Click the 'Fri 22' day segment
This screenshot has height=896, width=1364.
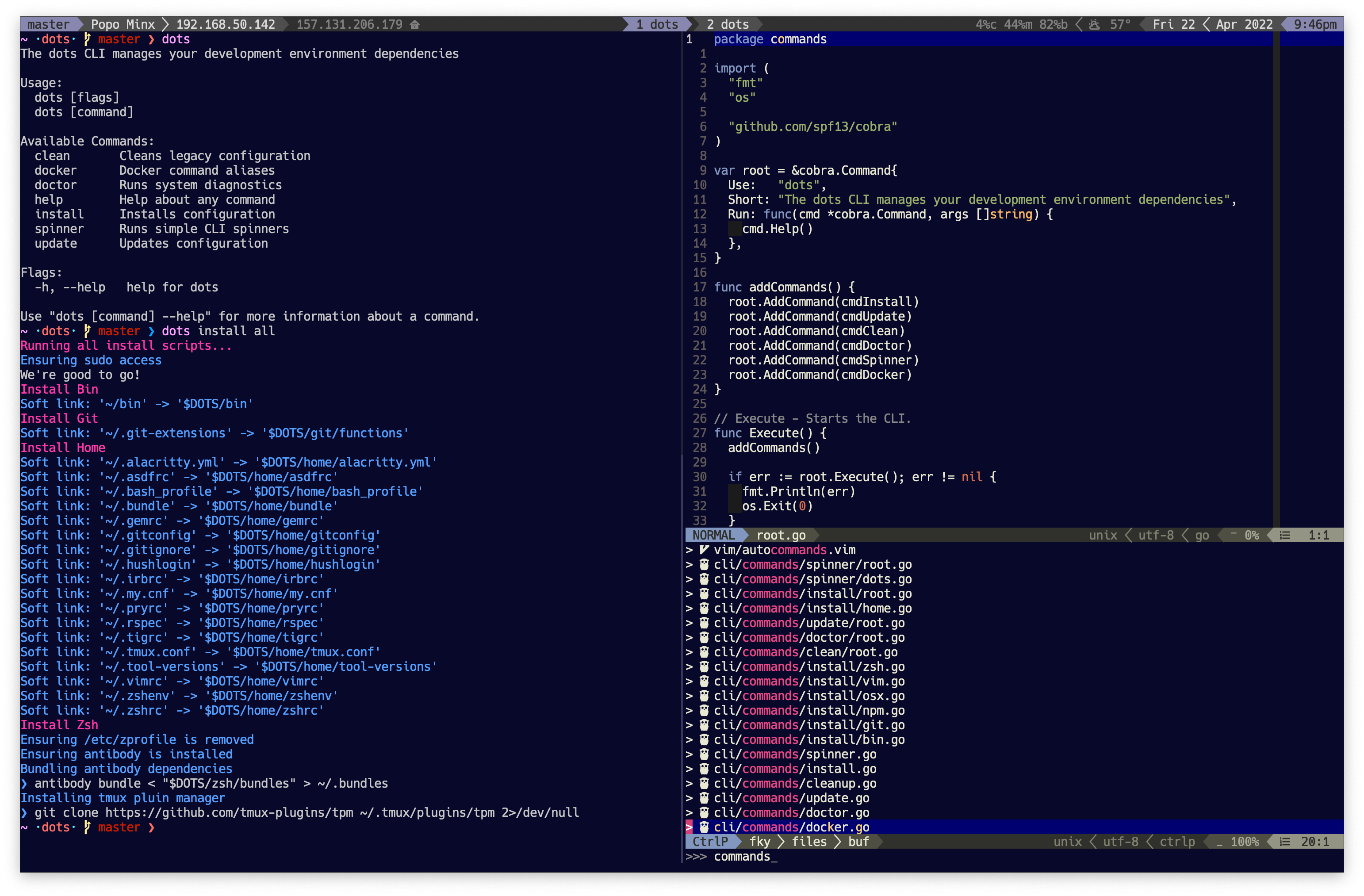click(1174, 24)
